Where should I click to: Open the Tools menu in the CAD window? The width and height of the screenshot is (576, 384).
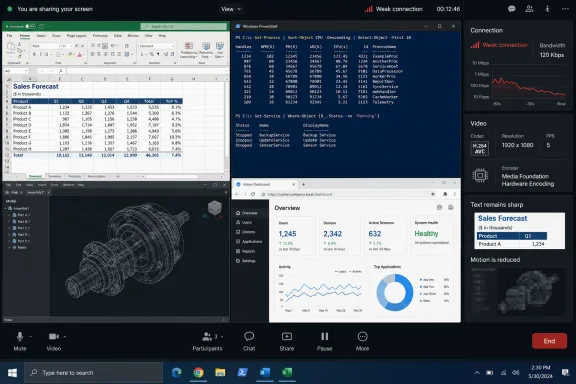[x=54, y=185]
